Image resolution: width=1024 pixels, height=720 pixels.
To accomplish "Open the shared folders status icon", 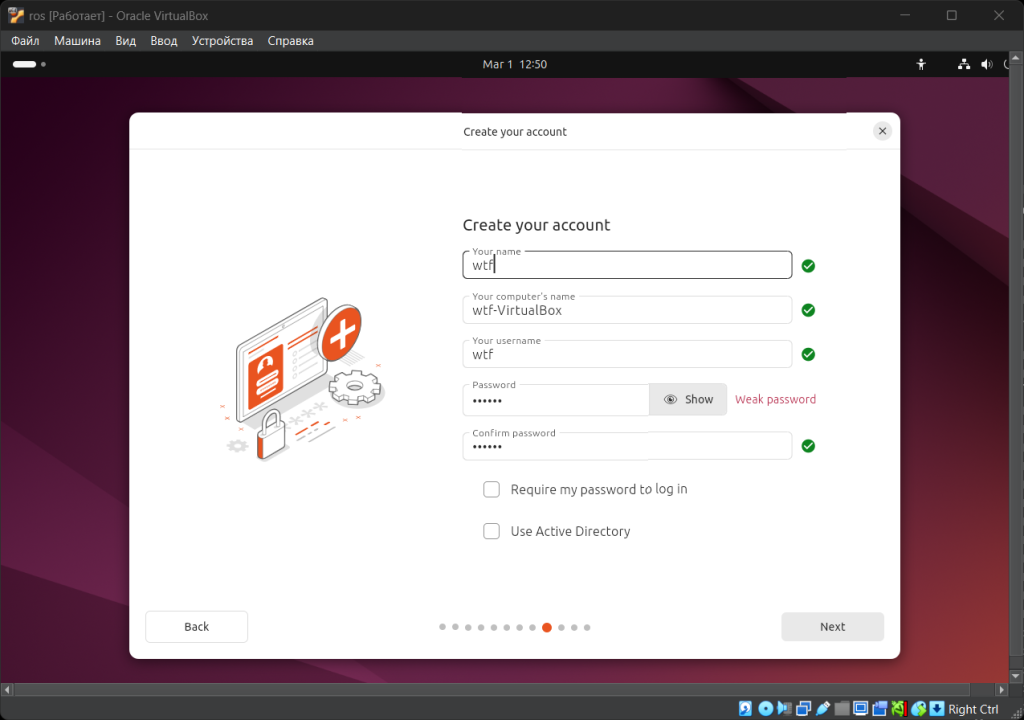I will click(842, 708).
